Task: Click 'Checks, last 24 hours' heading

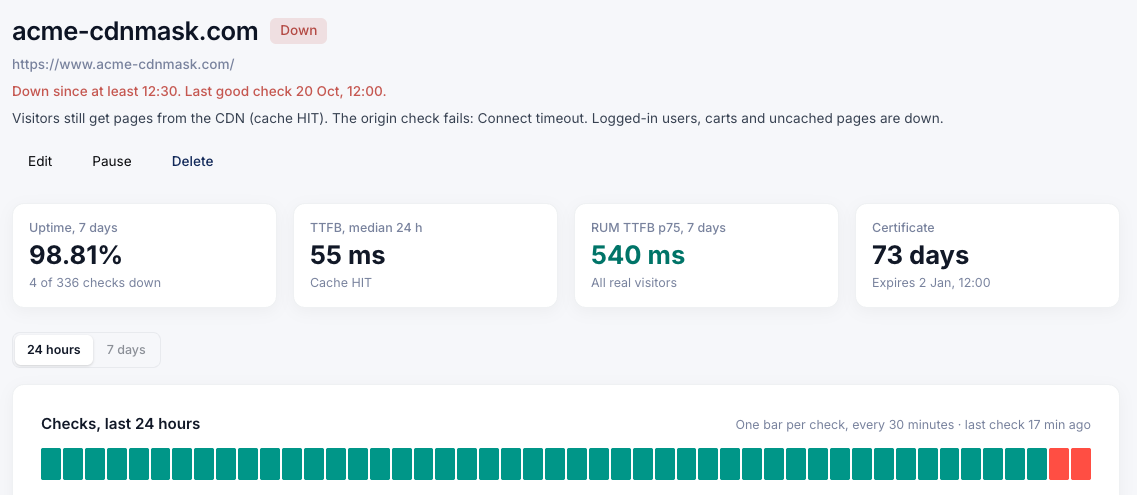Action: pos(120,424)
